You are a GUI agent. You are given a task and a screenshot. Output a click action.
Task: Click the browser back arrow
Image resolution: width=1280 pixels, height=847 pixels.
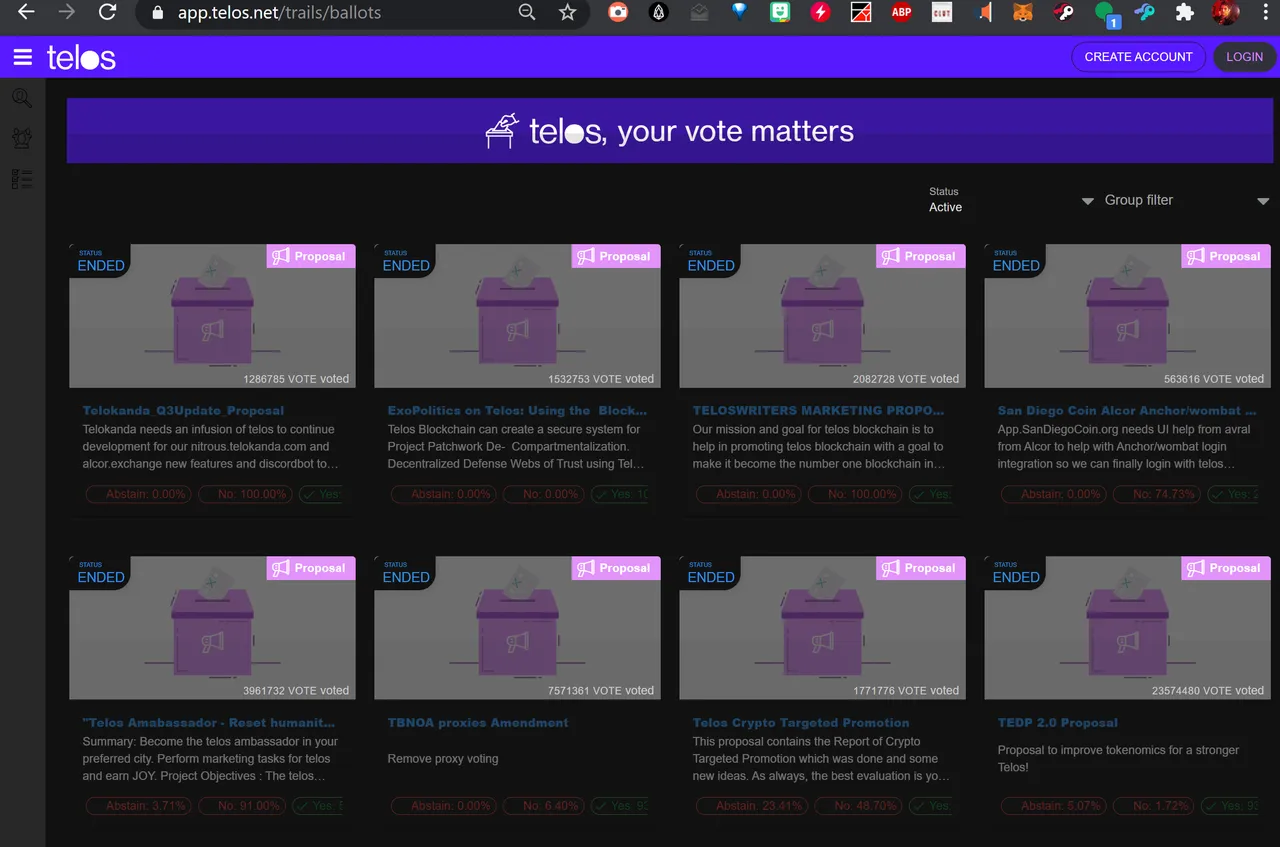pos(26,13)
